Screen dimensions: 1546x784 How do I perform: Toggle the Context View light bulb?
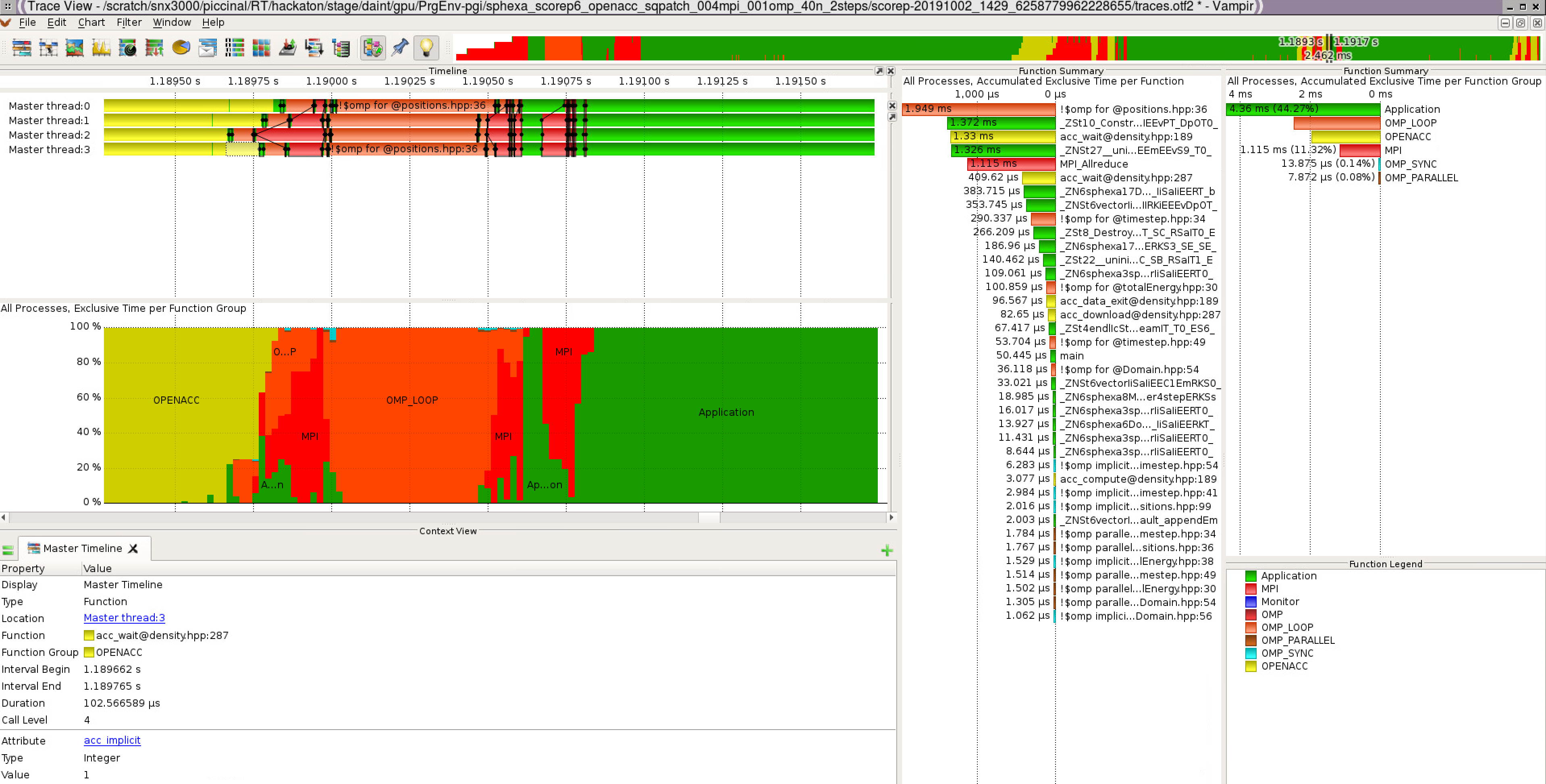point(426,48)
